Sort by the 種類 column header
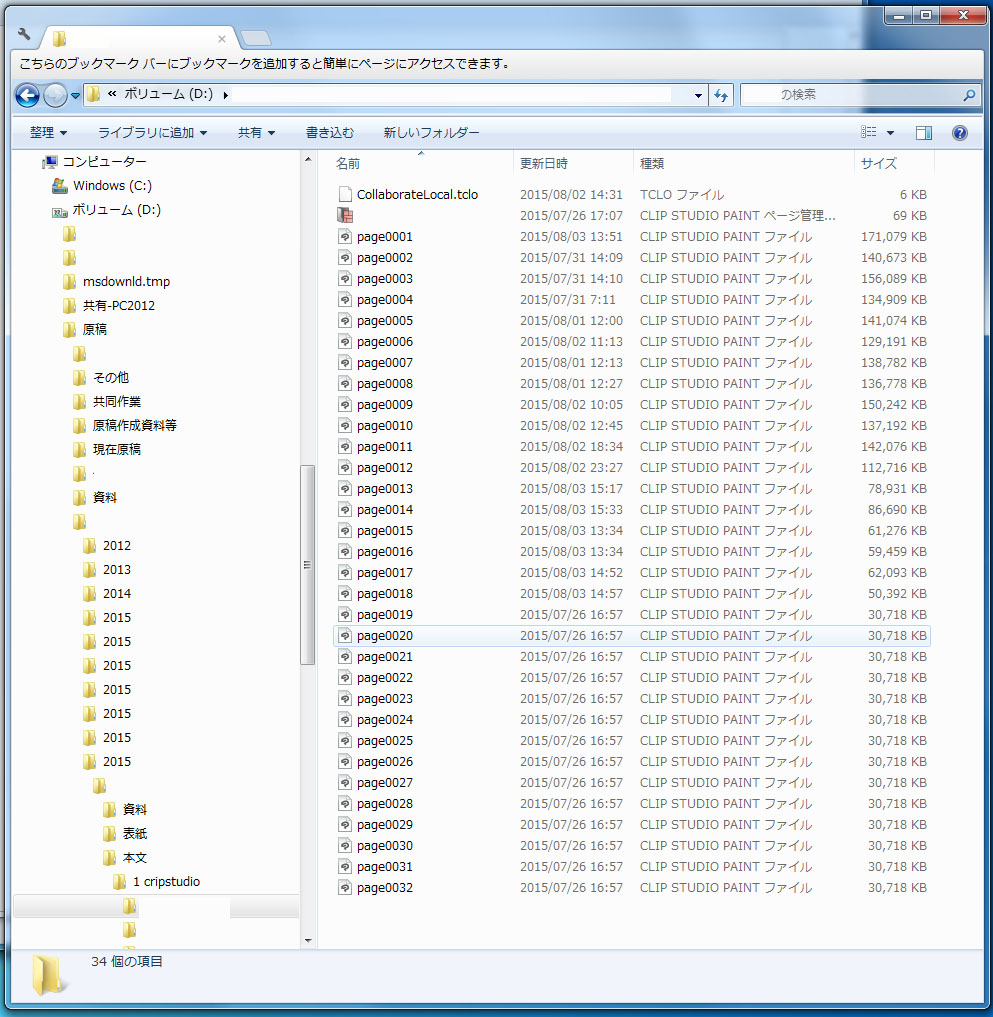 (652, 163)
